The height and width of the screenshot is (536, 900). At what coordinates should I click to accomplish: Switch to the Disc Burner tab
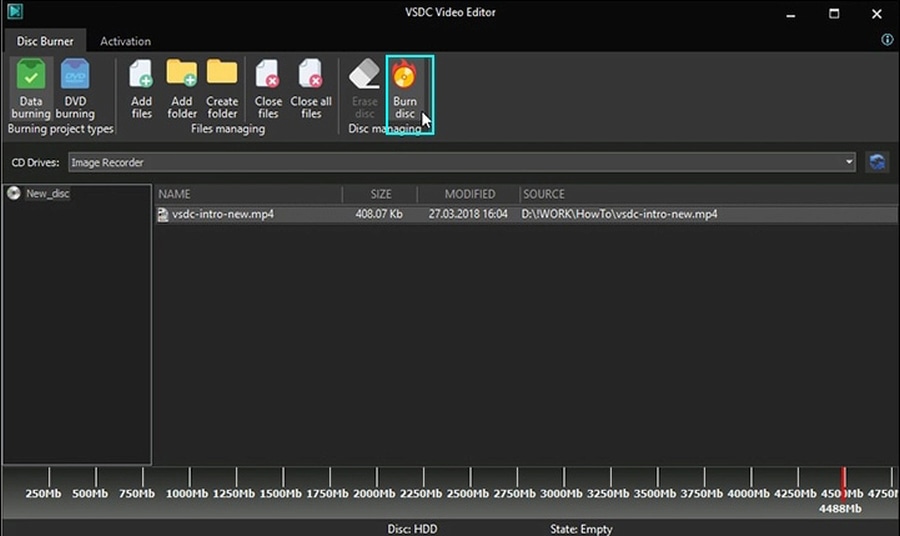(x=45, y=41)
